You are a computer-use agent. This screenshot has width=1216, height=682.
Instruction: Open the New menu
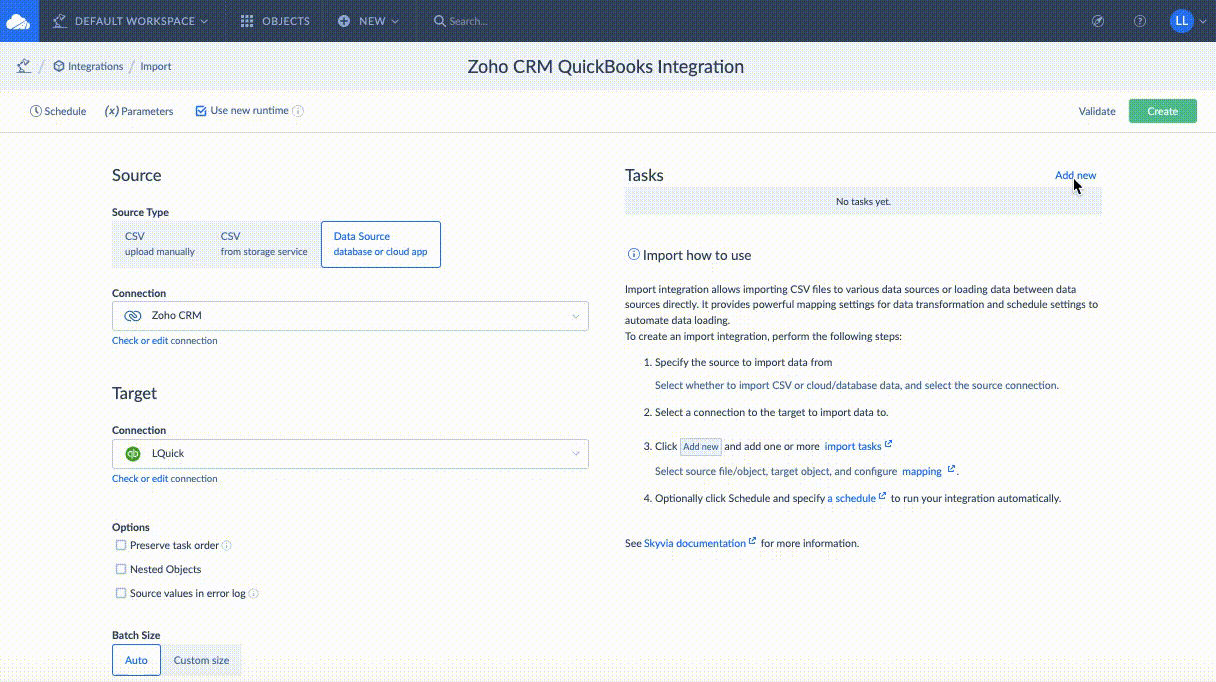[x=368, y=21]
